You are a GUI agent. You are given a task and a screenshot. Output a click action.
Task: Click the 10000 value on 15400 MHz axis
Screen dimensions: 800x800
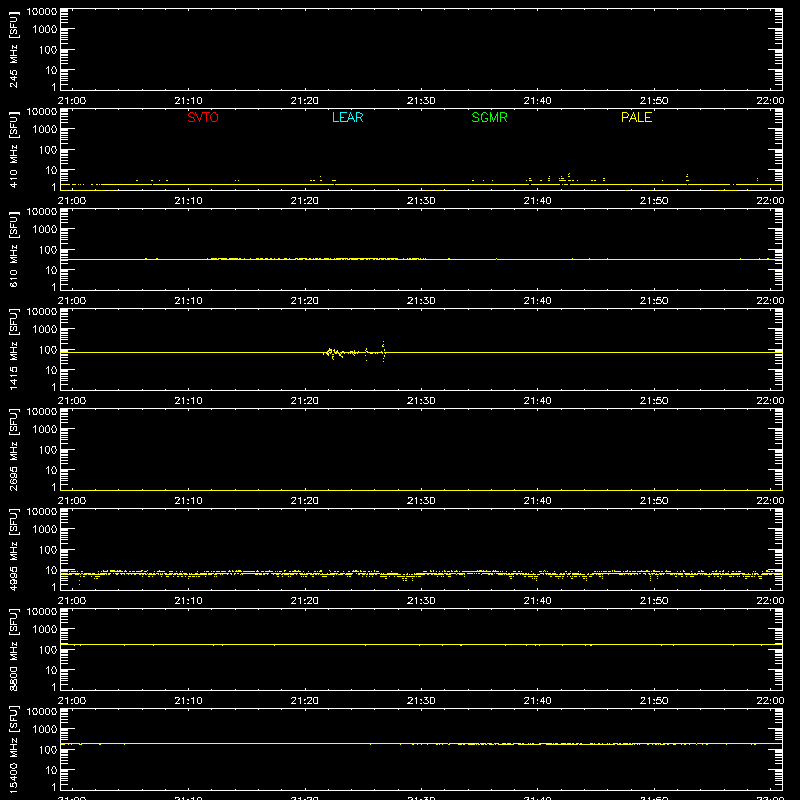pyautogui.click(x=42, y=712)
